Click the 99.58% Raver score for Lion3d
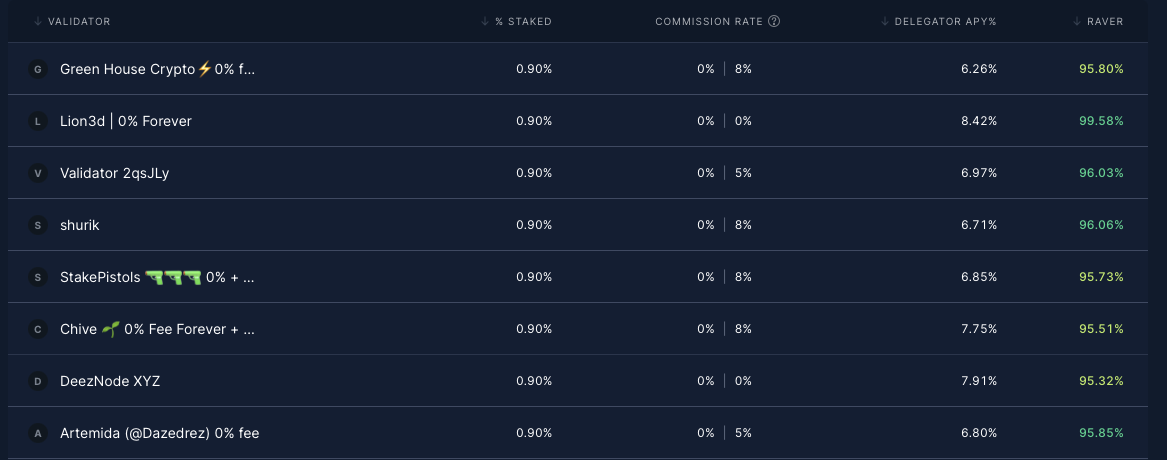The image size is (1167, 460). 1102,121
